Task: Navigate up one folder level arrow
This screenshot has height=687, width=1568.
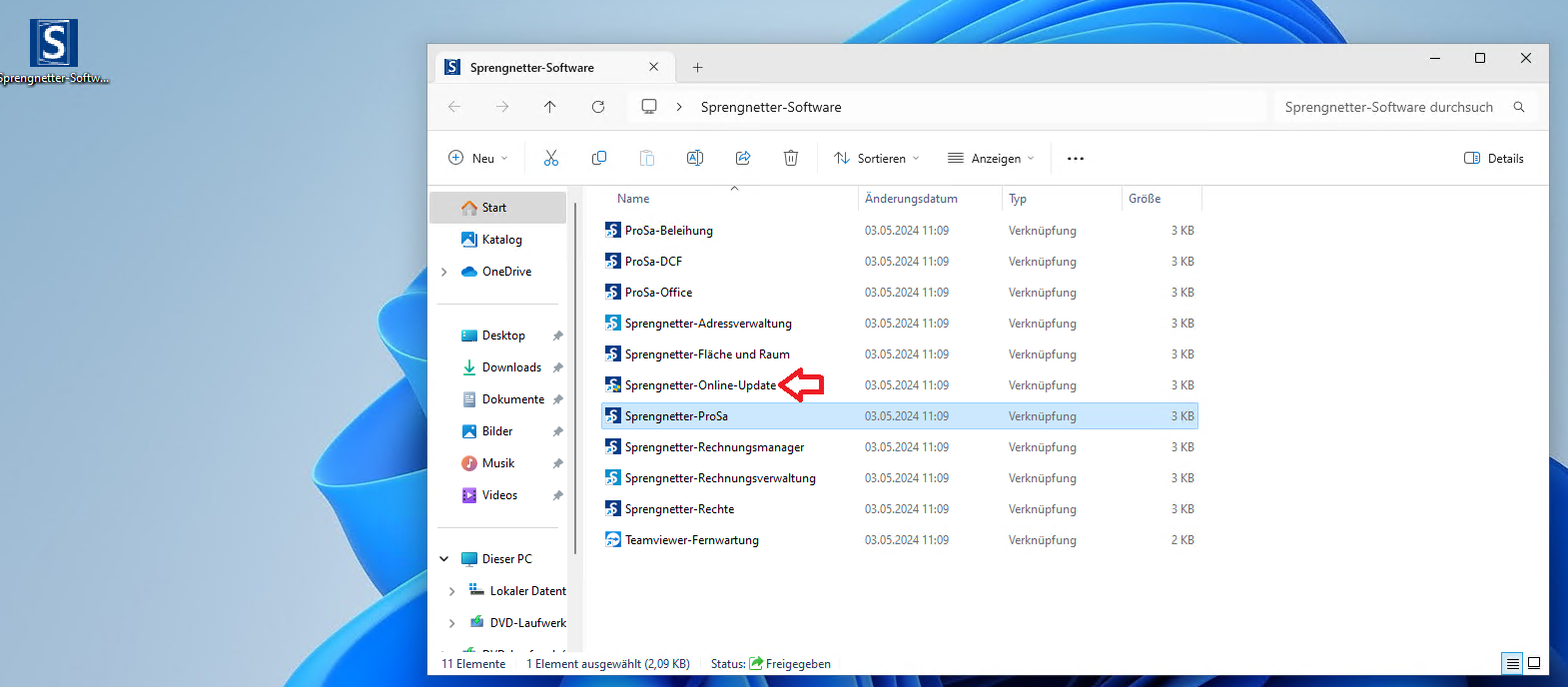Action: (550, 107)
